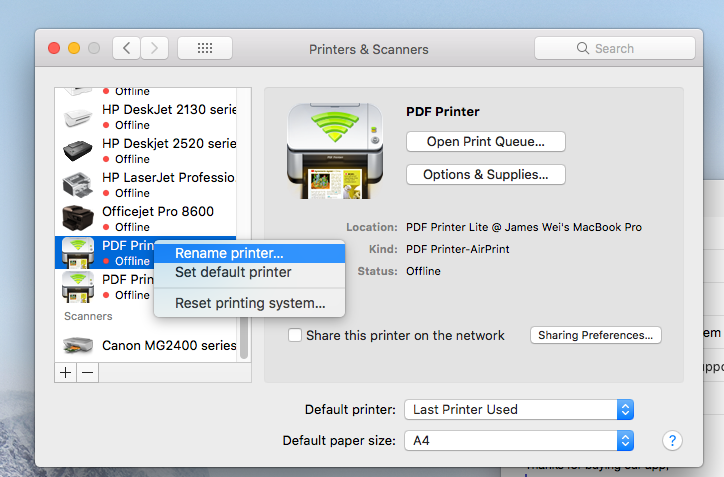Click the HP LaserJet Professional printer icon

click(x=78, y=185)
